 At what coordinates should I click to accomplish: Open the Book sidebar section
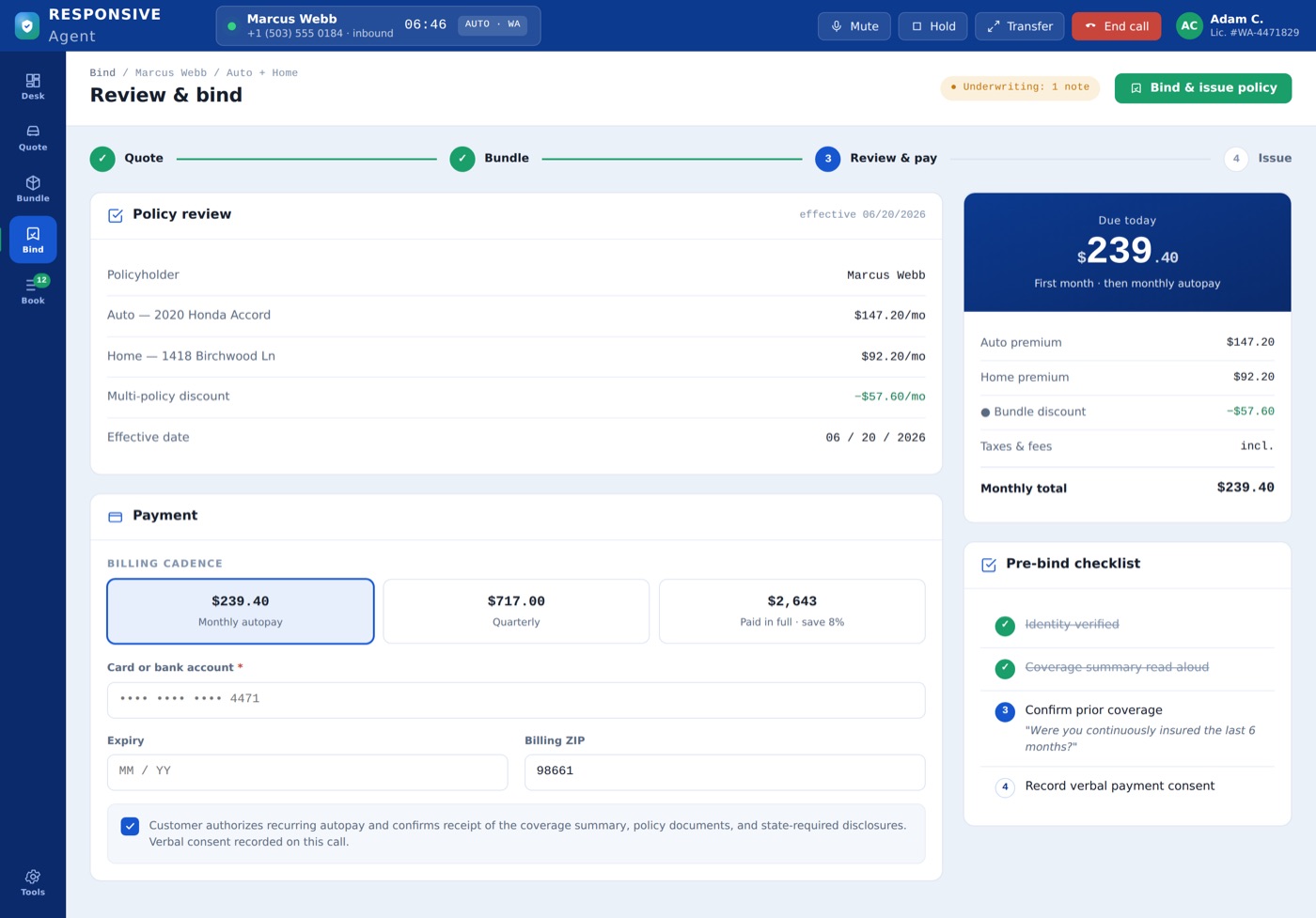[x=33, y=290]
